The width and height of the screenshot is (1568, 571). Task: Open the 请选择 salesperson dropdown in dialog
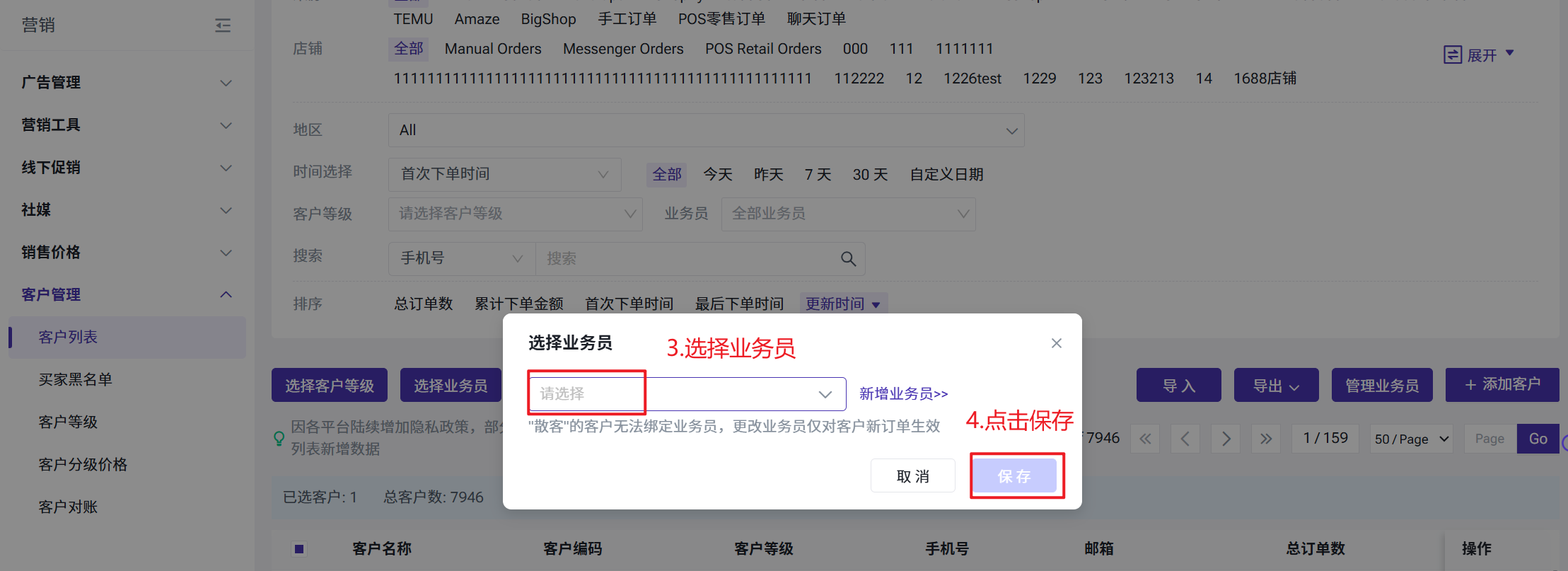(x=687, y=394)
